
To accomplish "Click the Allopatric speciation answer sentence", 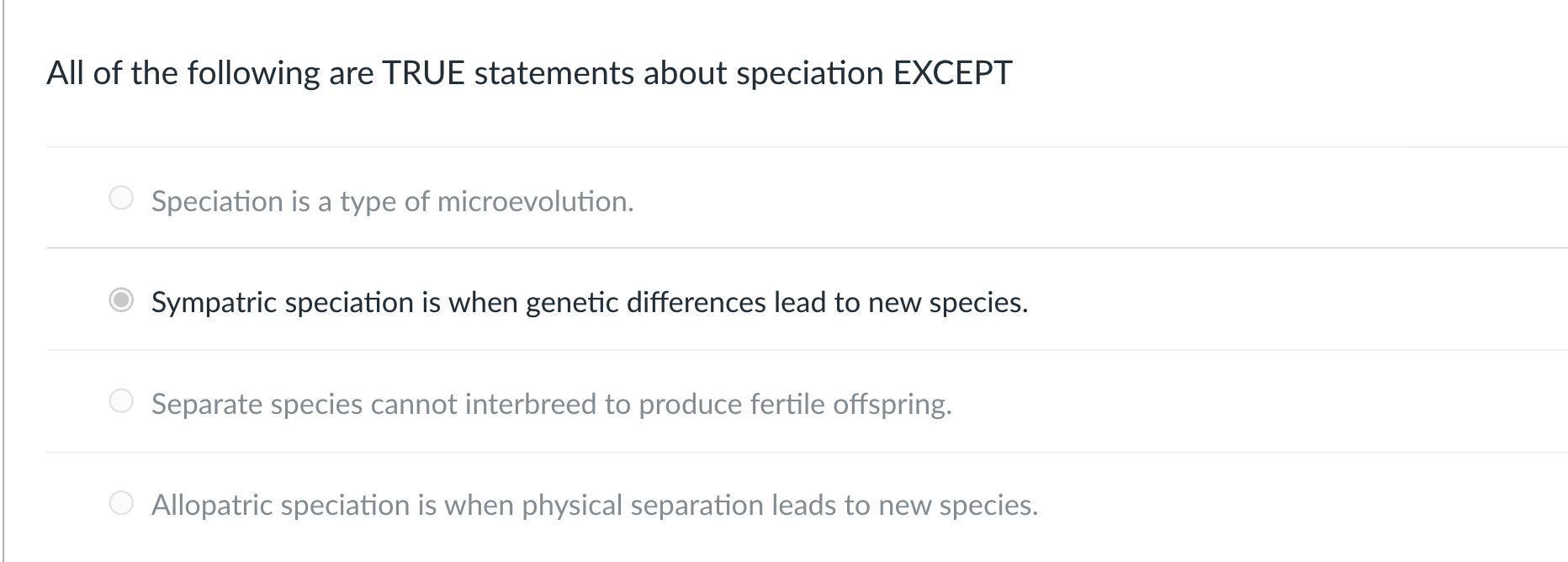I will (595, 506).
